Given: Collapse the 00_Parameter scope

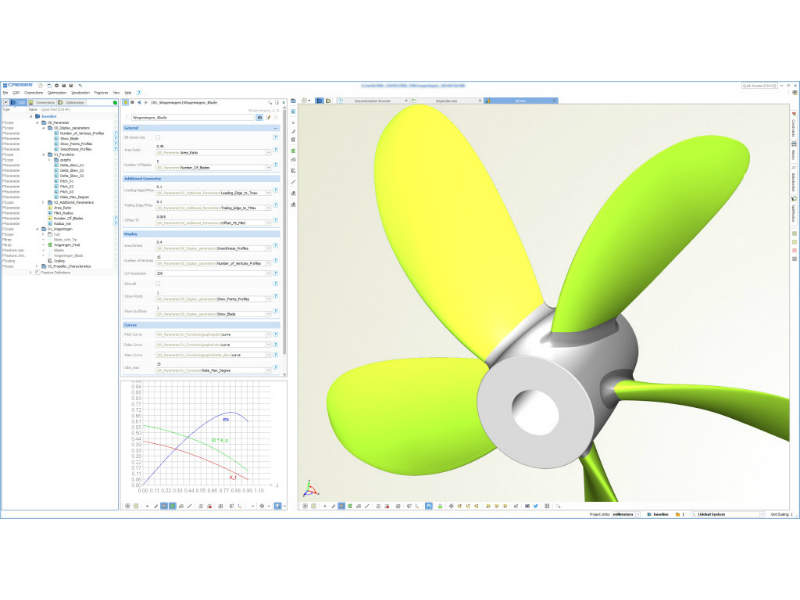Looking at the screenshot, I should 37,122.
